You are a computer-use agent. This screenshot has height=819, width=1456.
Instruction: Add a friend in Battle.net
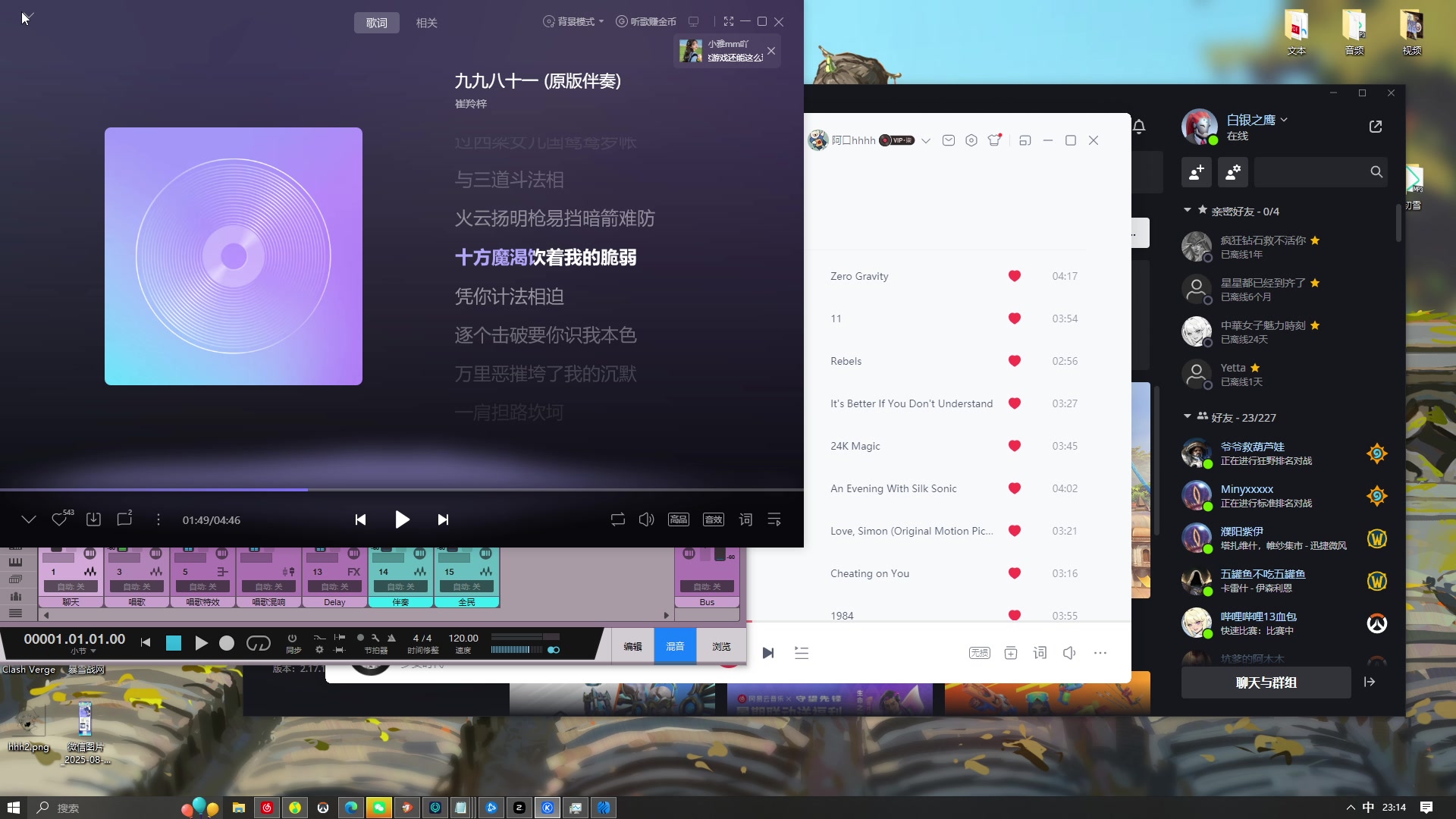1197,172
